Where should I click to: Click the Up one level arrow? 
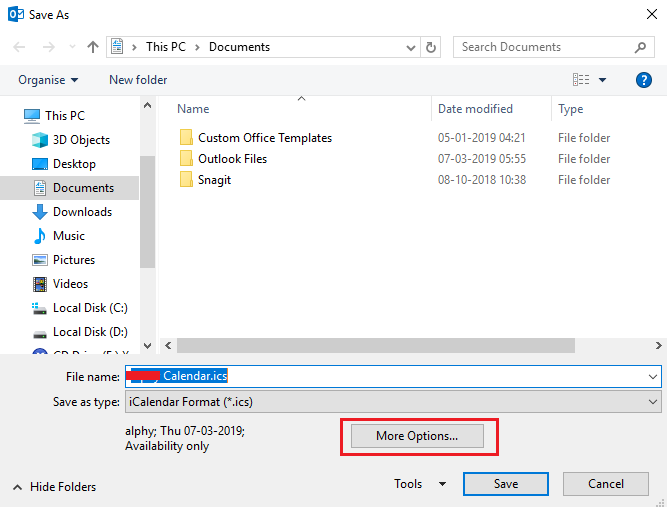point(93,47)
